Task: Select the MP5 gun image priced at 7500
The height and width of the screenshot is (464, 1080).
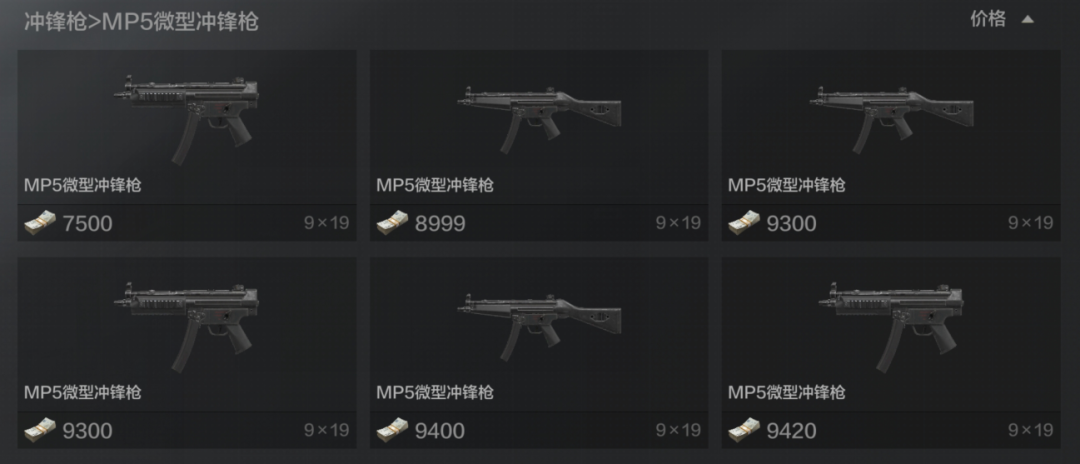Action: pos(187,118)
